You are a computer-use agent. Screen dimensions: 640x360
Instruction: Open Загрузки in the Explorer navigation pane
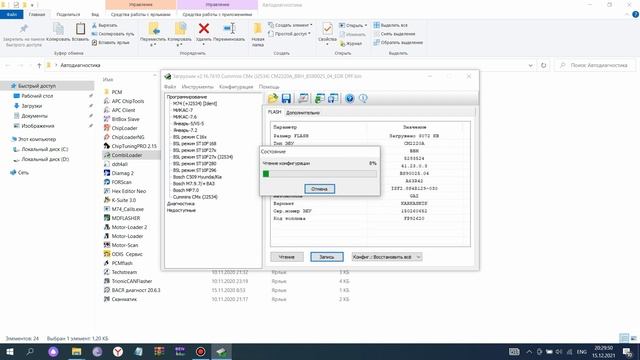[31, 106]
